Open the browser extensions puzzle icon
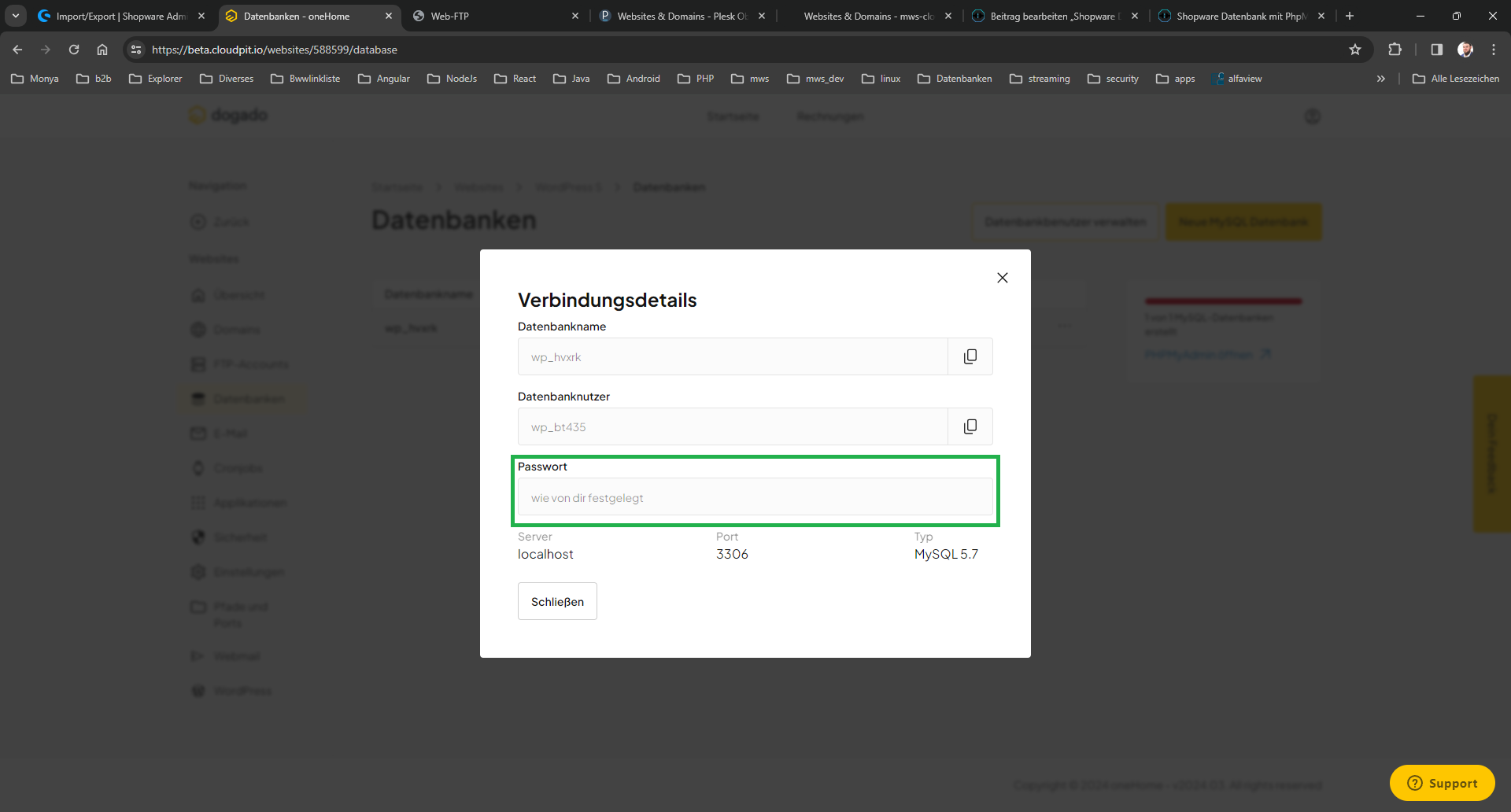Viewport: 1511px width, 812px height. click(1395, 50)
